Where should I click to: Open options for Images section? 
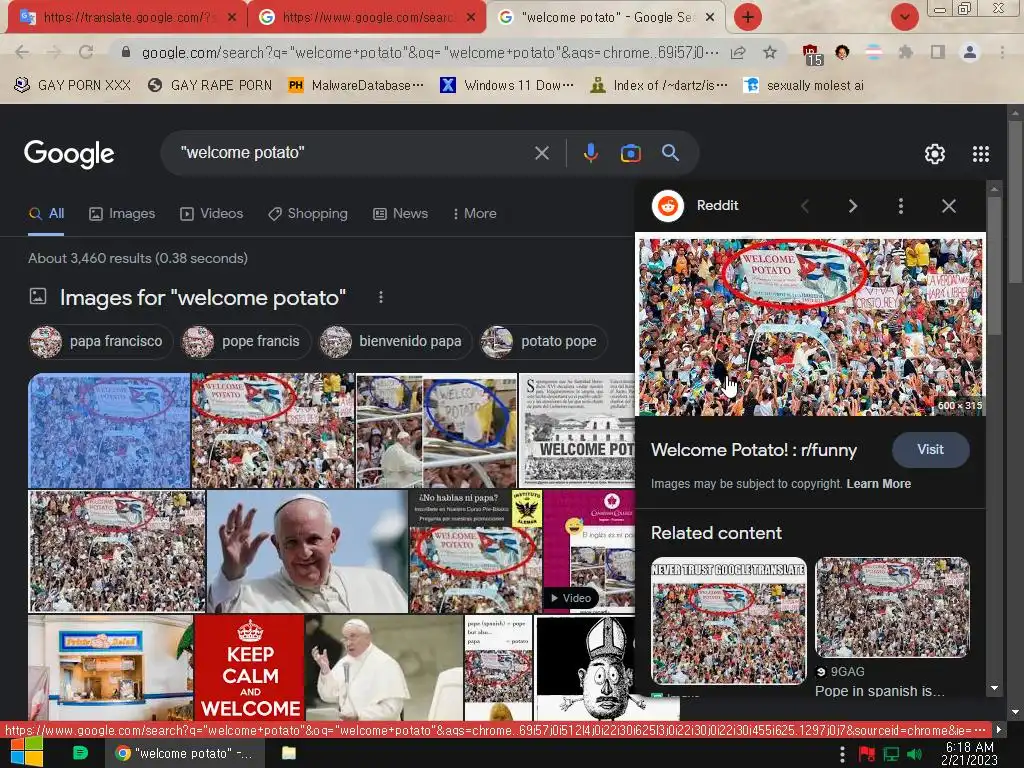click(x=381, y=298)
